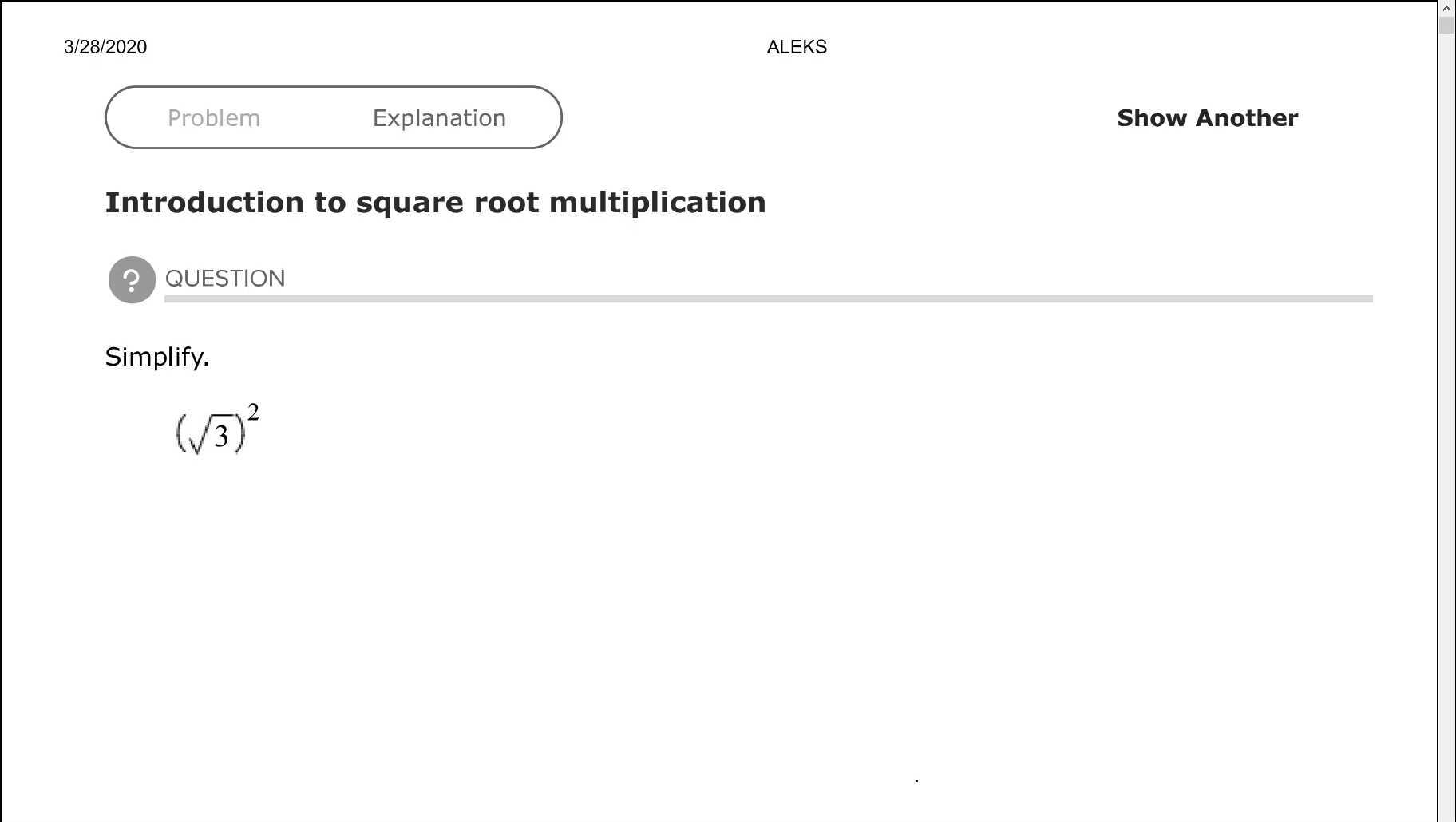Click the scrollbar up arrow
Image resolution: width=1456 pixels, height=822 pixels.
click(x=1447, y=10)
